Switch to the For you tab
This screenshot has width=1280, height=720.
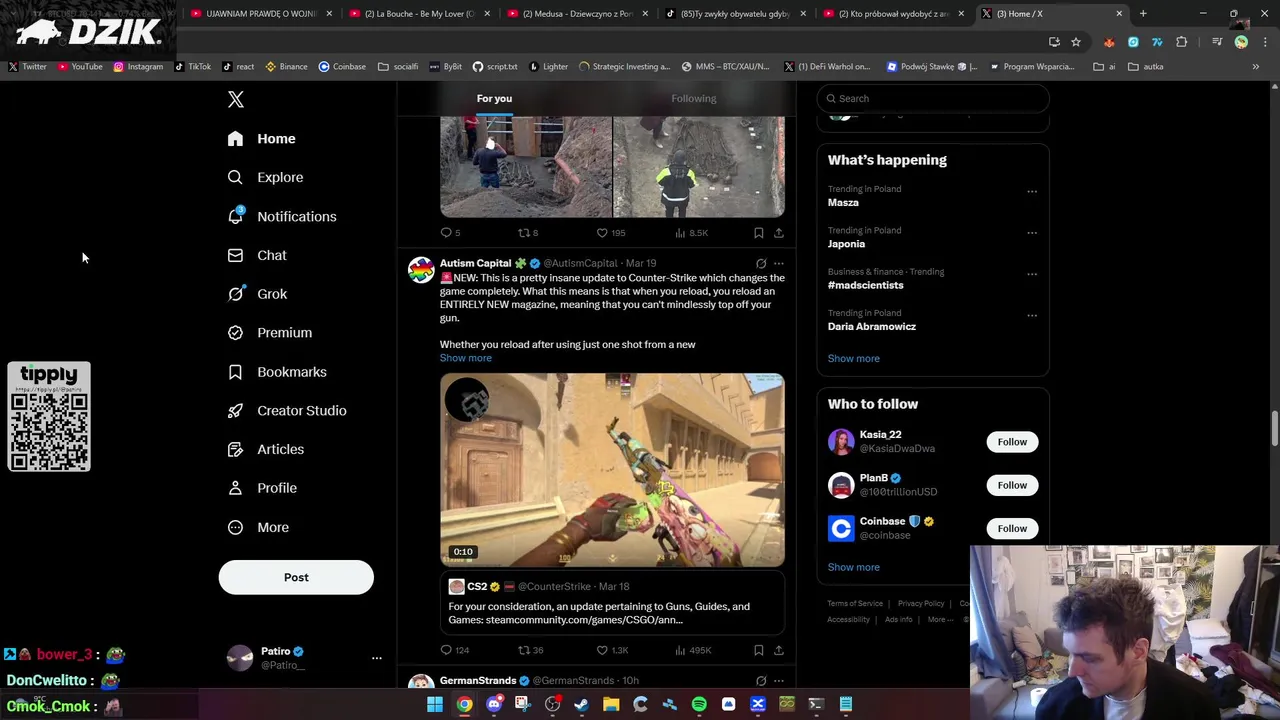point(494,98)
